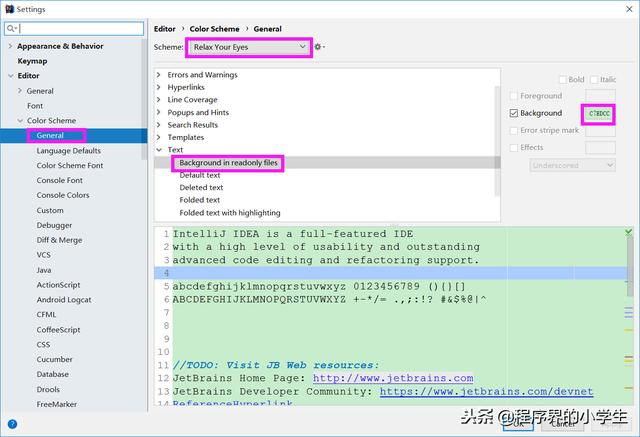Enable the Italic checkbox
Image resolution: width=640 pixels, height=437 pixels.
coord(594,80)
